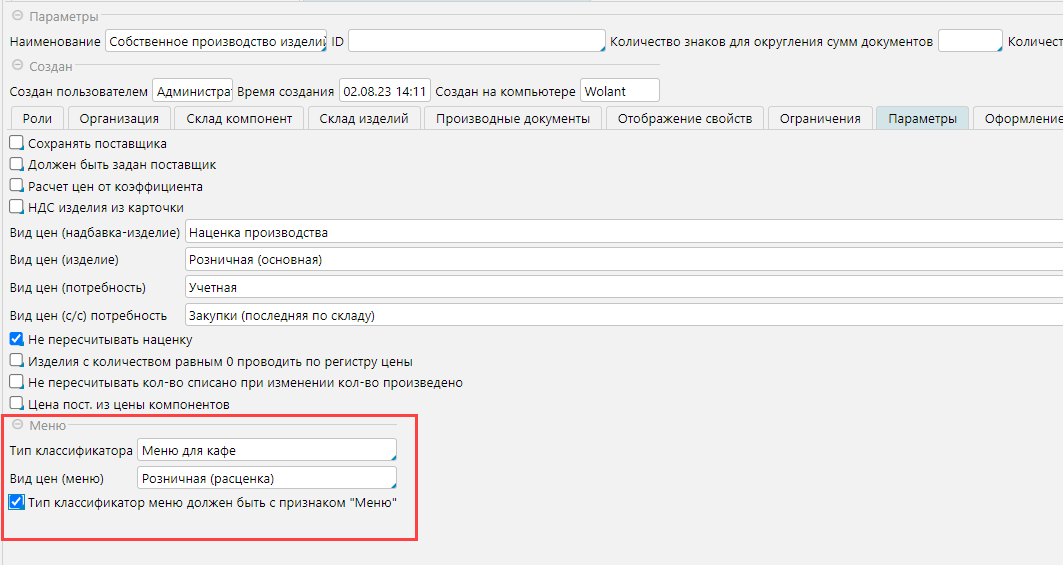Collapse the Создан section
The width and height of the screenshot is (1063, 565).
click(x=17, y=67)
